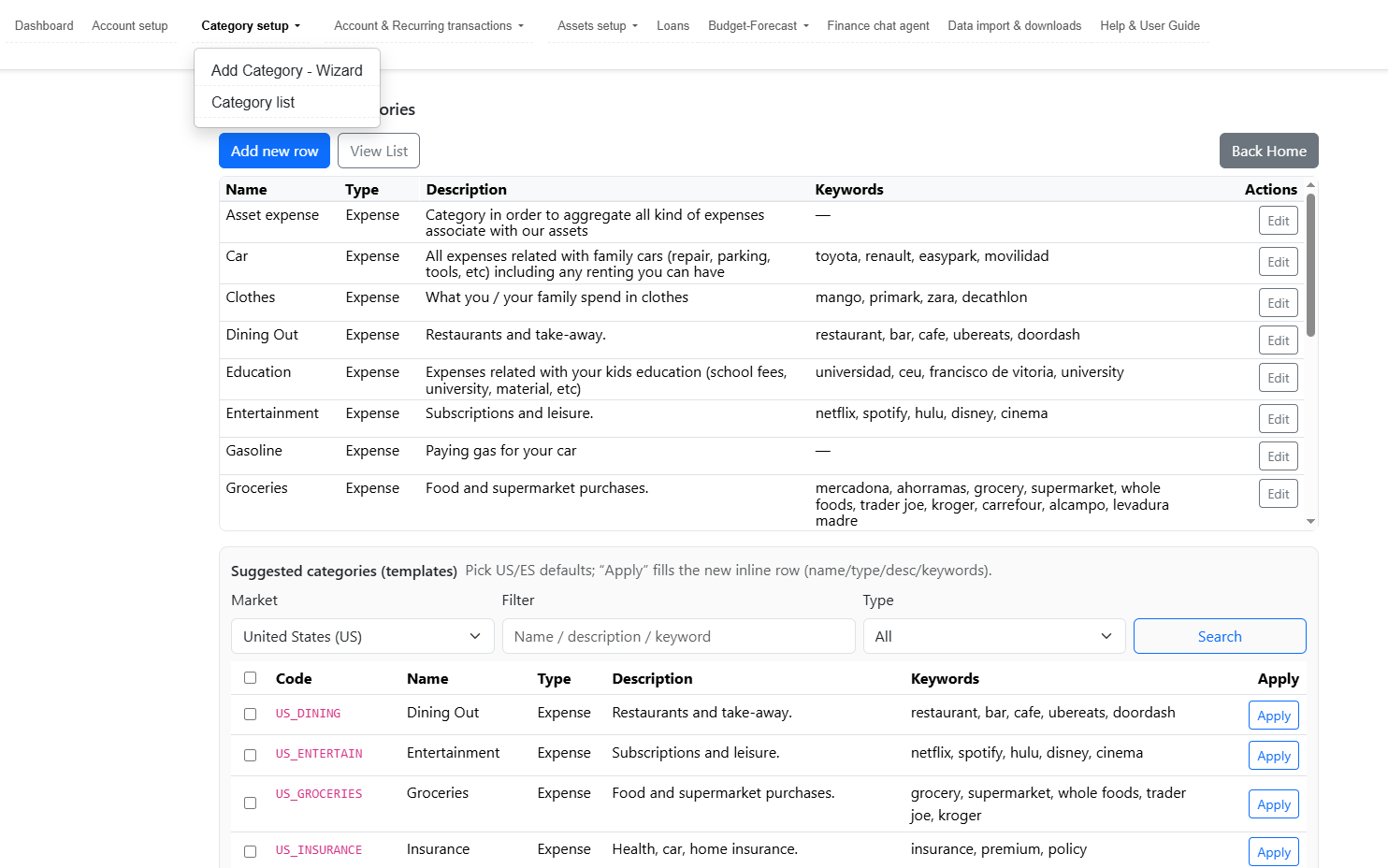Go to Account setup
The image size is (1388, 868).
pyautogui.click(x=130, y=25)
